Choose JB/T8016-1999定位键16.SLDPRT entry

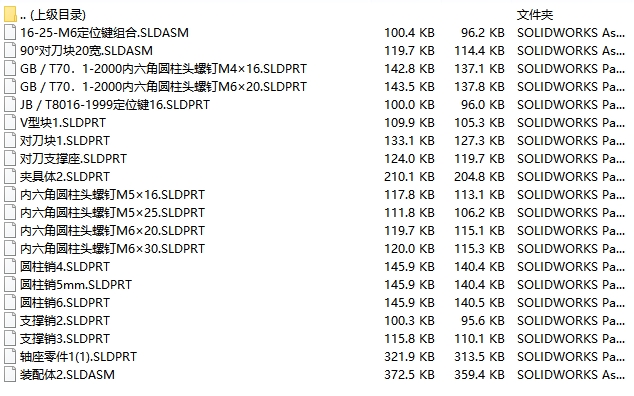[115, 105]
